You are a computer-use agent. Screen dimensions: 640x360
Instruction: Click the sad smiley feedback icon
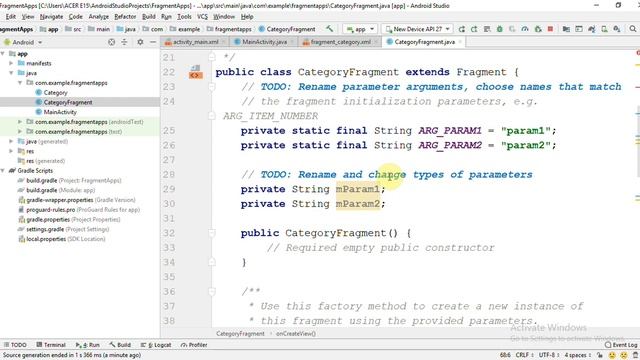[x=624, y=356]
